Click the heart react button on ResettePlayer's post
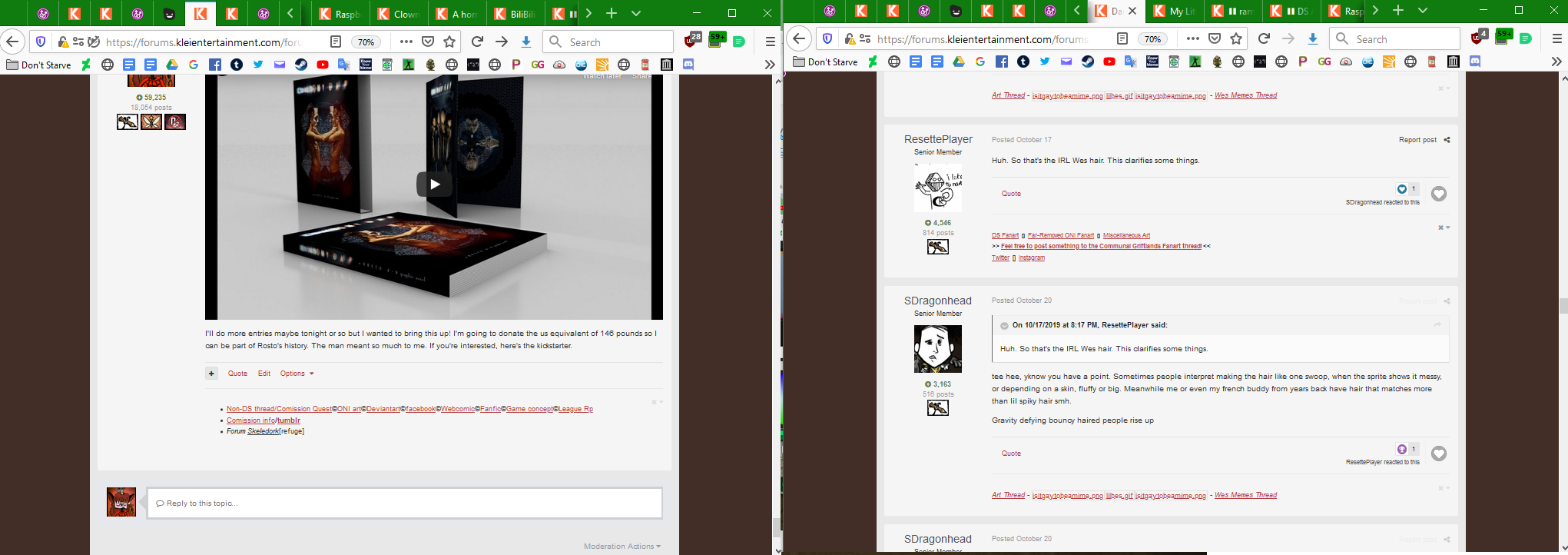 coord(1439,194)
